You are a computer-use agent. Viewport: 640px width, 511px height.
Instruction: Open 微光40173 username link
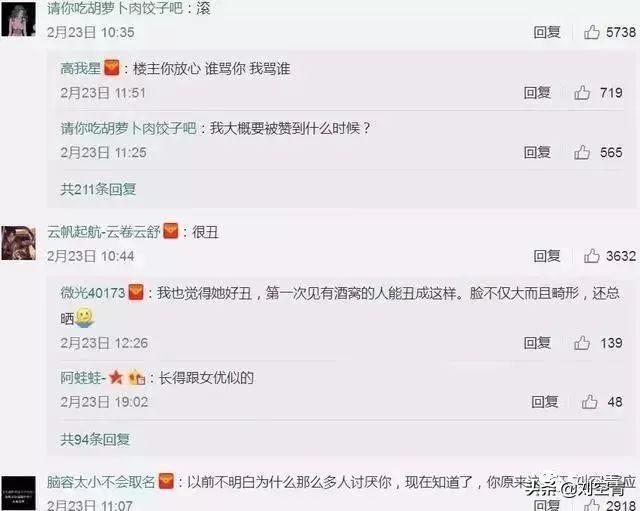[x=93, y=293]
